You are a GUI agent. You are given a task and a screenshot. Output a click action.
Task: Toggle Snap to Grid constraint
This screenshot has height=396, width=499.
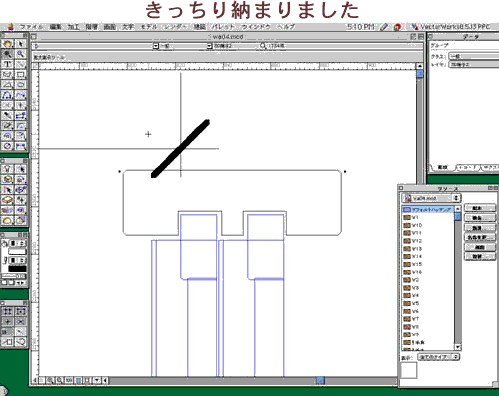coord(8,311)
